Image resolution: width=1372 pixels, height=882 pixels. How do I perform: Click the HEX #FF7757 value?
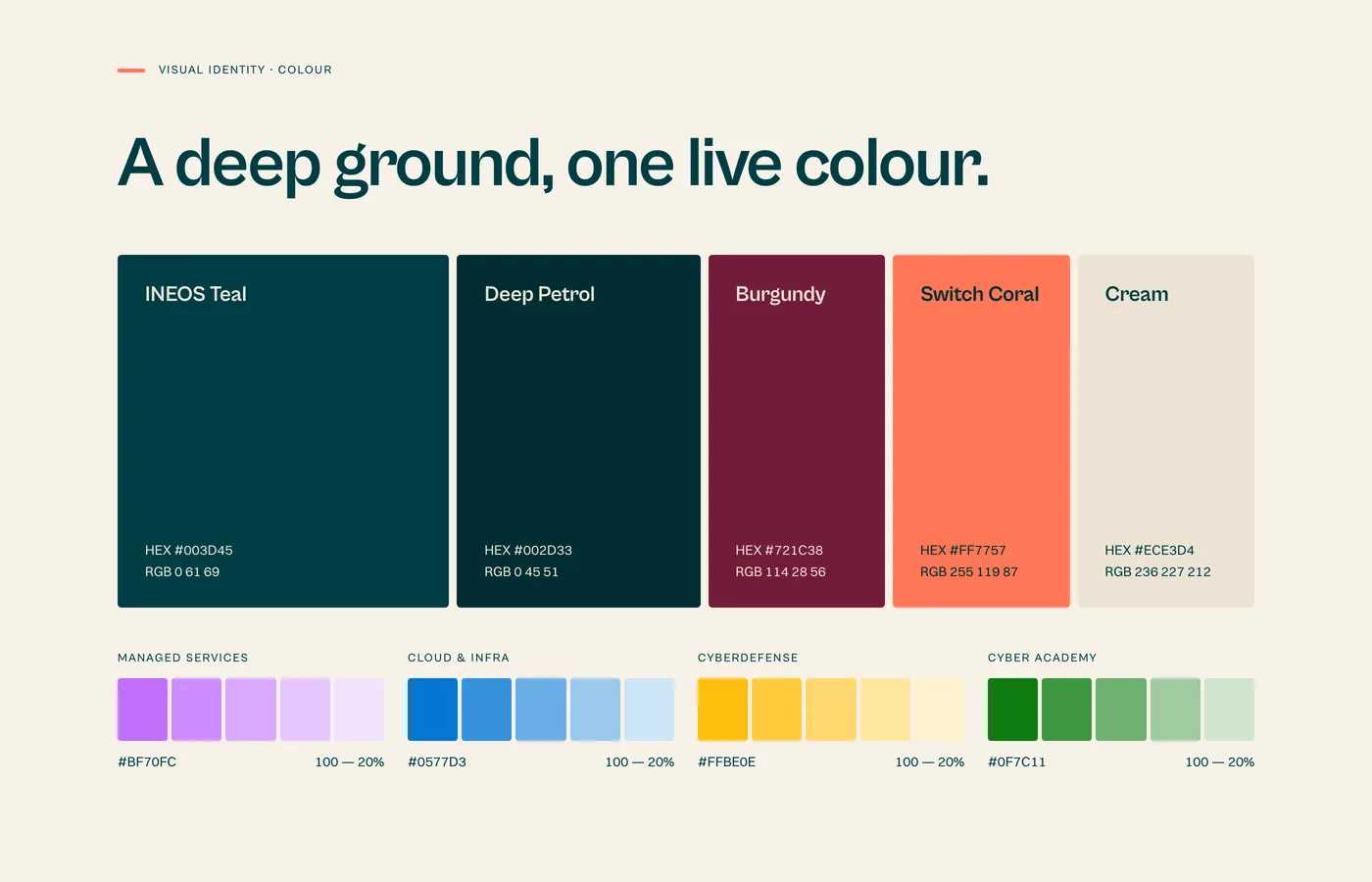(x=963, y=550)
